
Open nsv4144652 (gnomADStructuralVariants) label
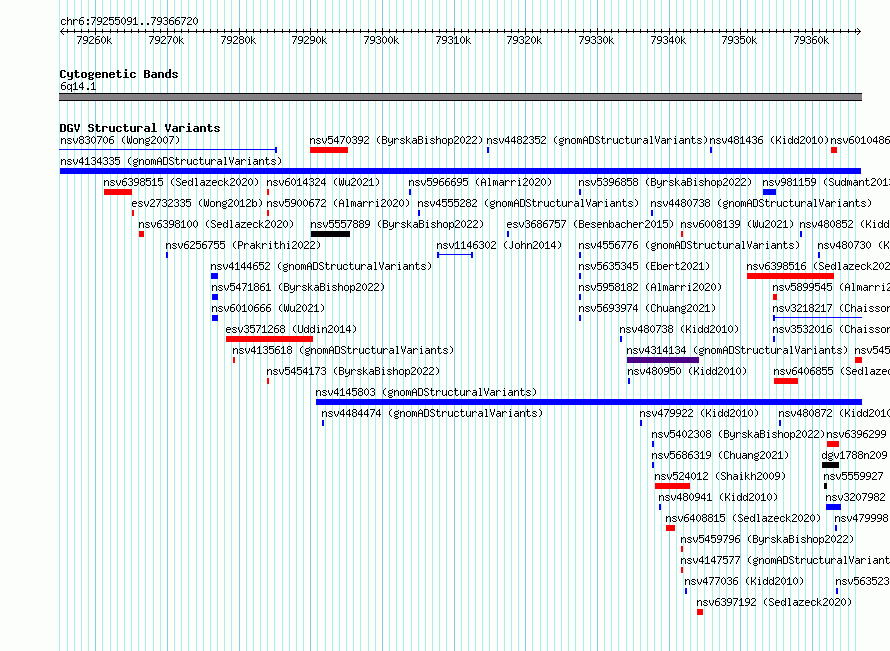(321, 266)
